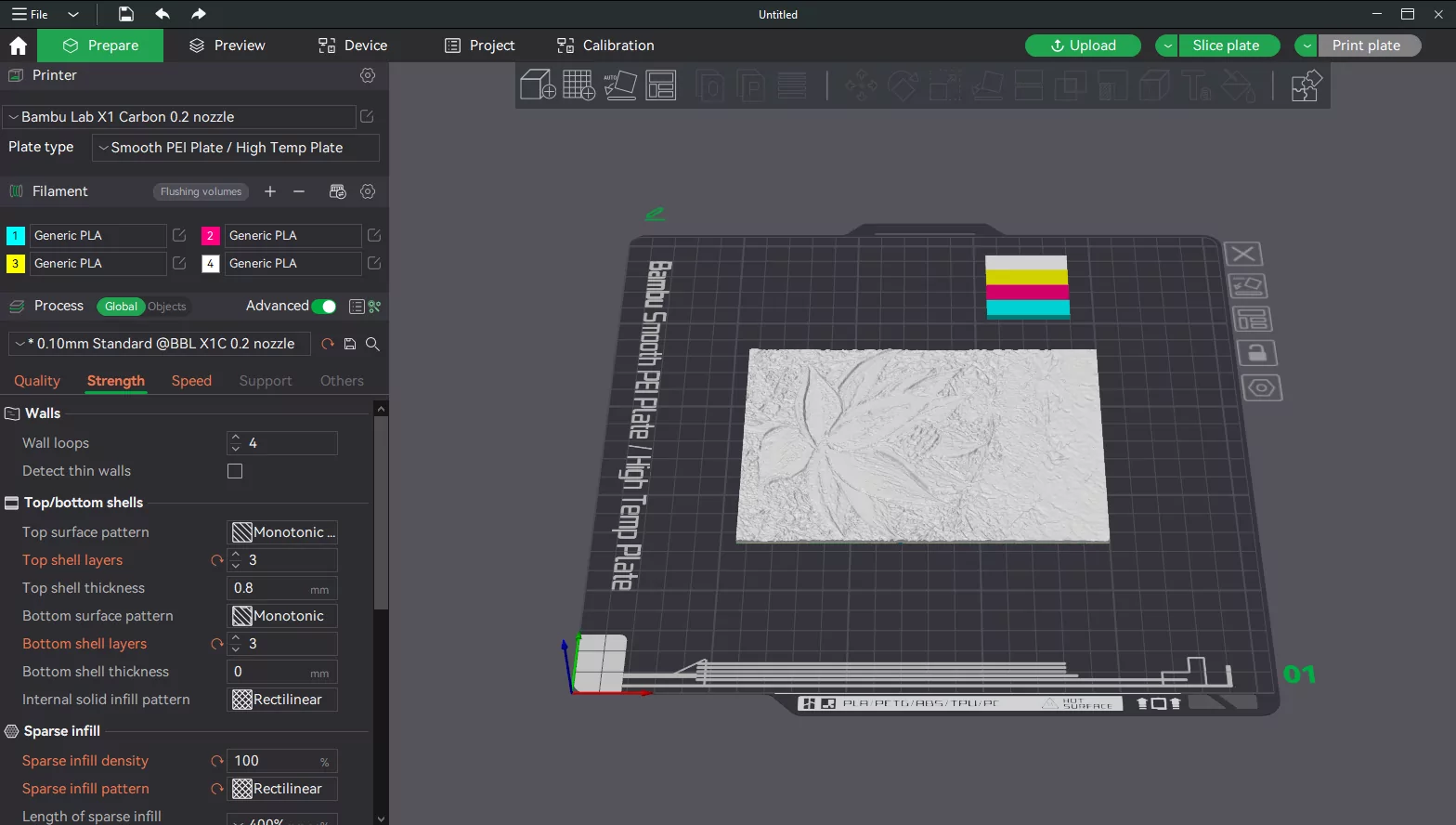Viewport: 1456px width, 825px height.
Task: Add a new filament with plus icon
Action: (270, 191)
